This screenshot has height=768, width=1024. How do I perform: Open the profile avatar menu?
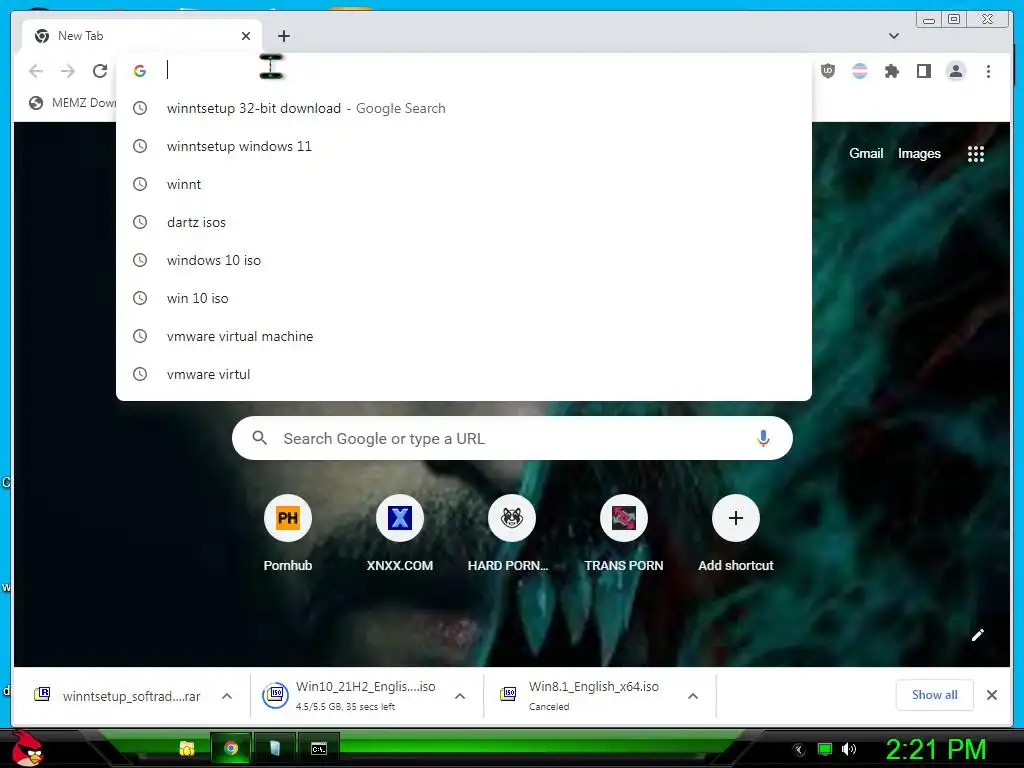pos(956,71)
